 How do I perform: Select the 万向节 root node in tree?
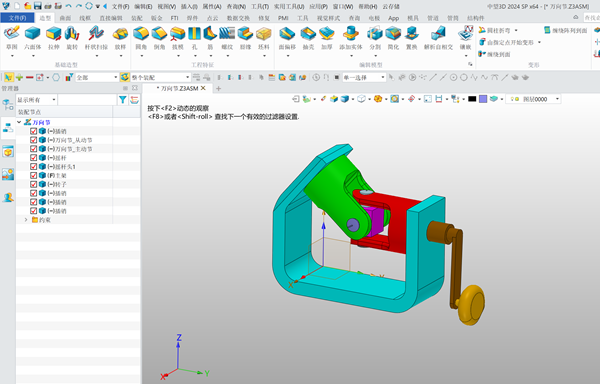[x=41, y=122]
